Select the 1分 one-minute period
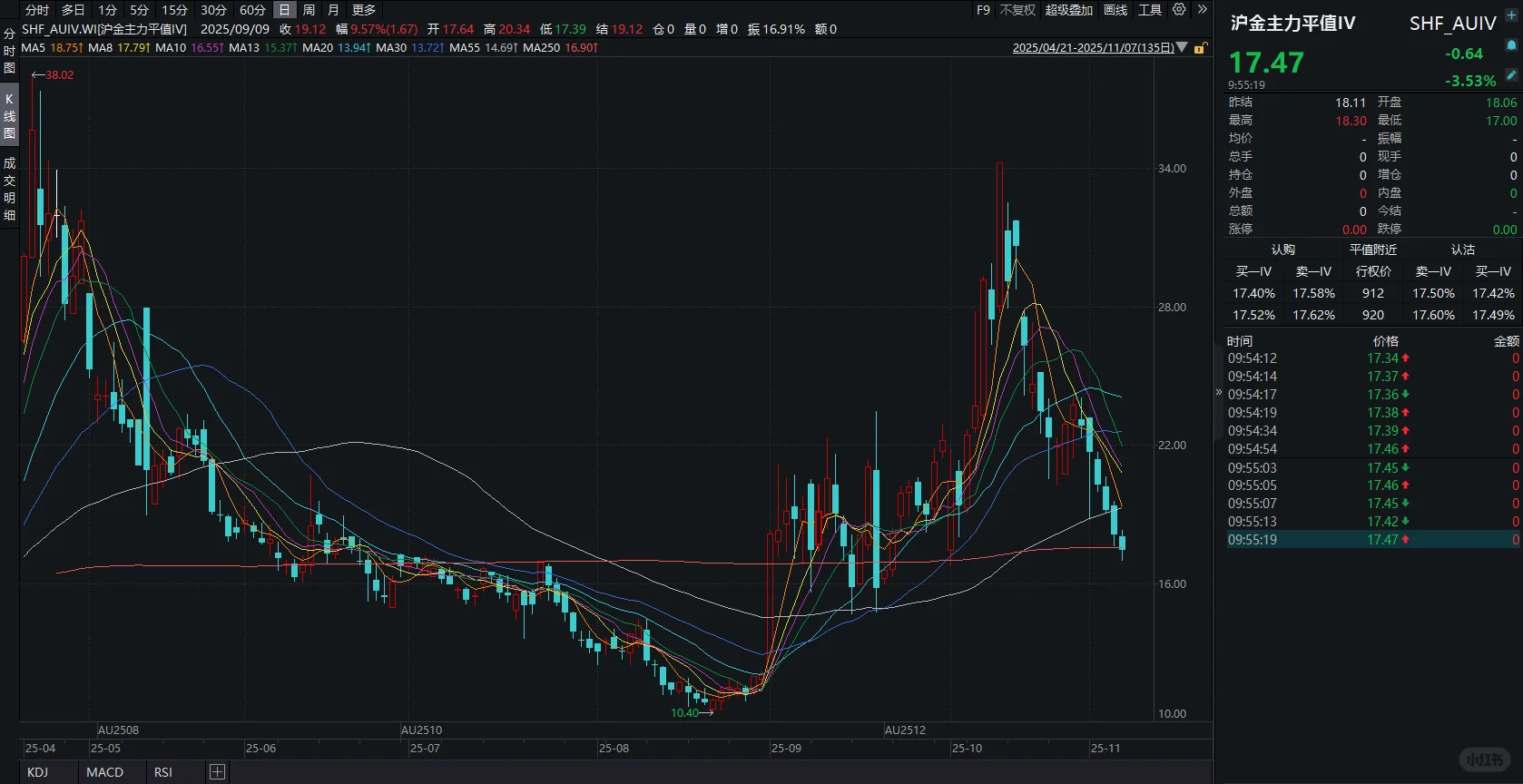The height and width of the screenshot is (784, 1523). click(x=108, y=10)
